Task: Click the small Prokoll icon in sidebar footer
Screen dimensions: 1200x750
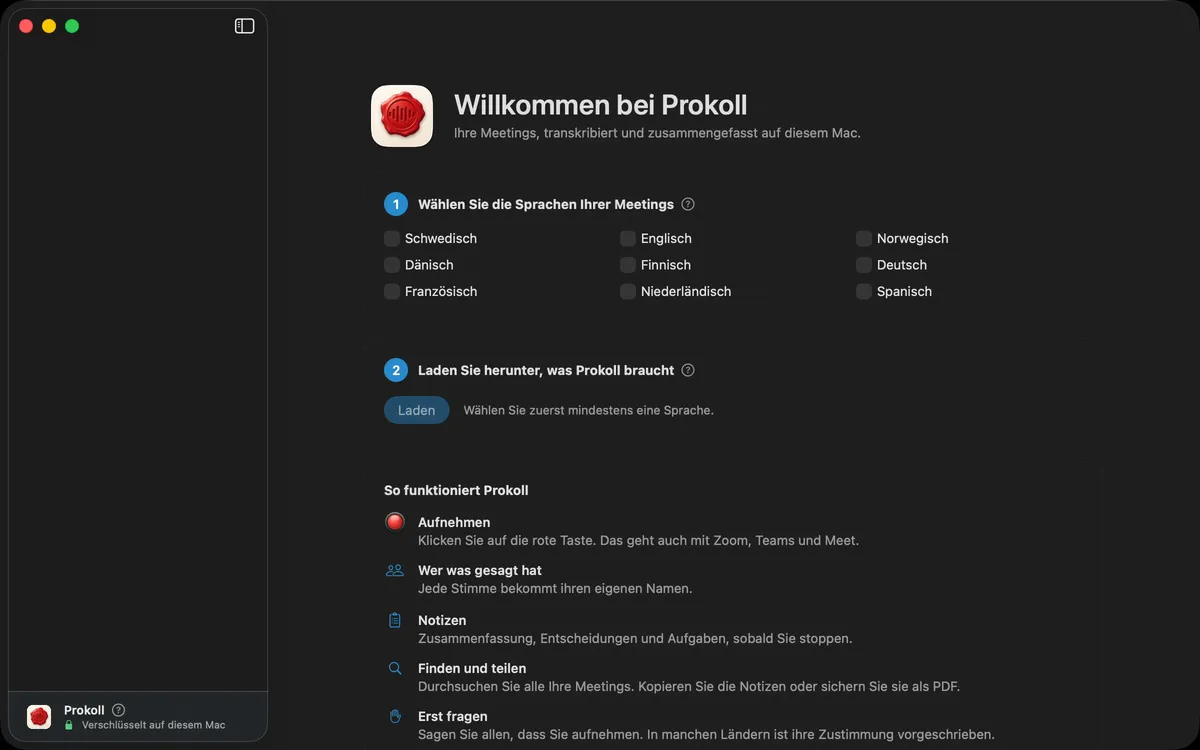Action: coord(39,716)
